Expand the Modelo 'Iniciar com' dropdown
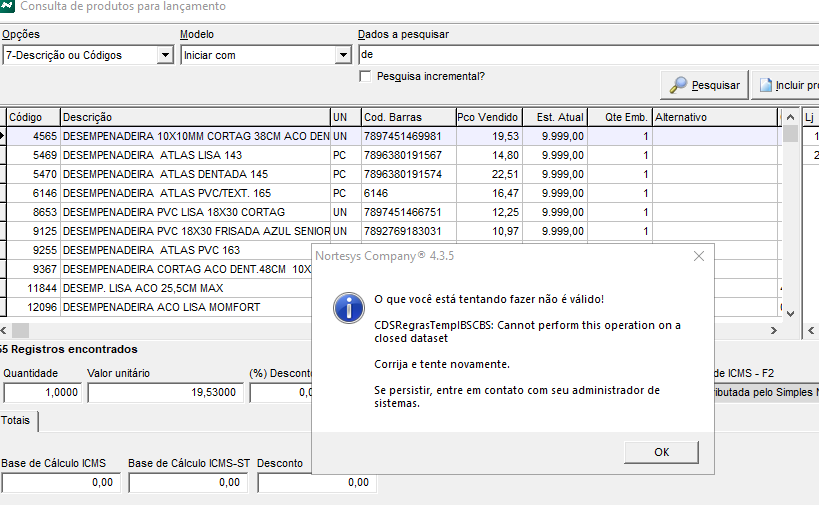 343,55
